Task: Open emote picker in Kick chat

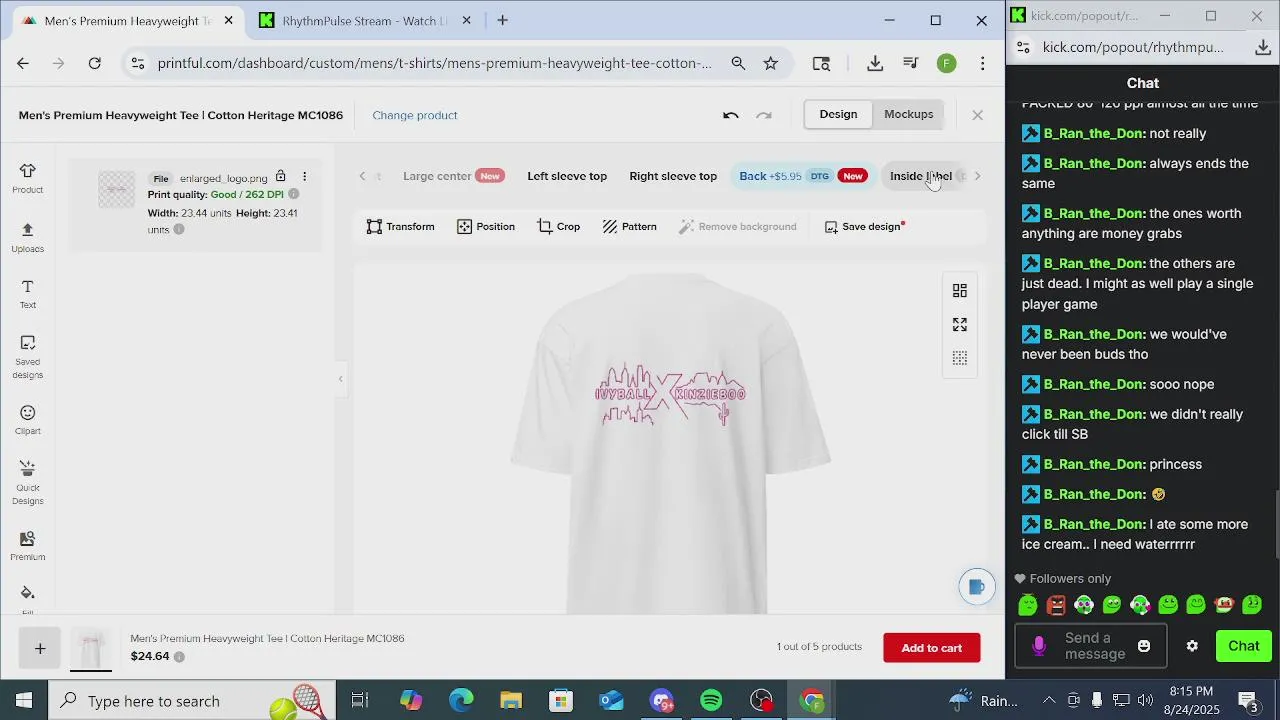Action: coord(1144,646)
